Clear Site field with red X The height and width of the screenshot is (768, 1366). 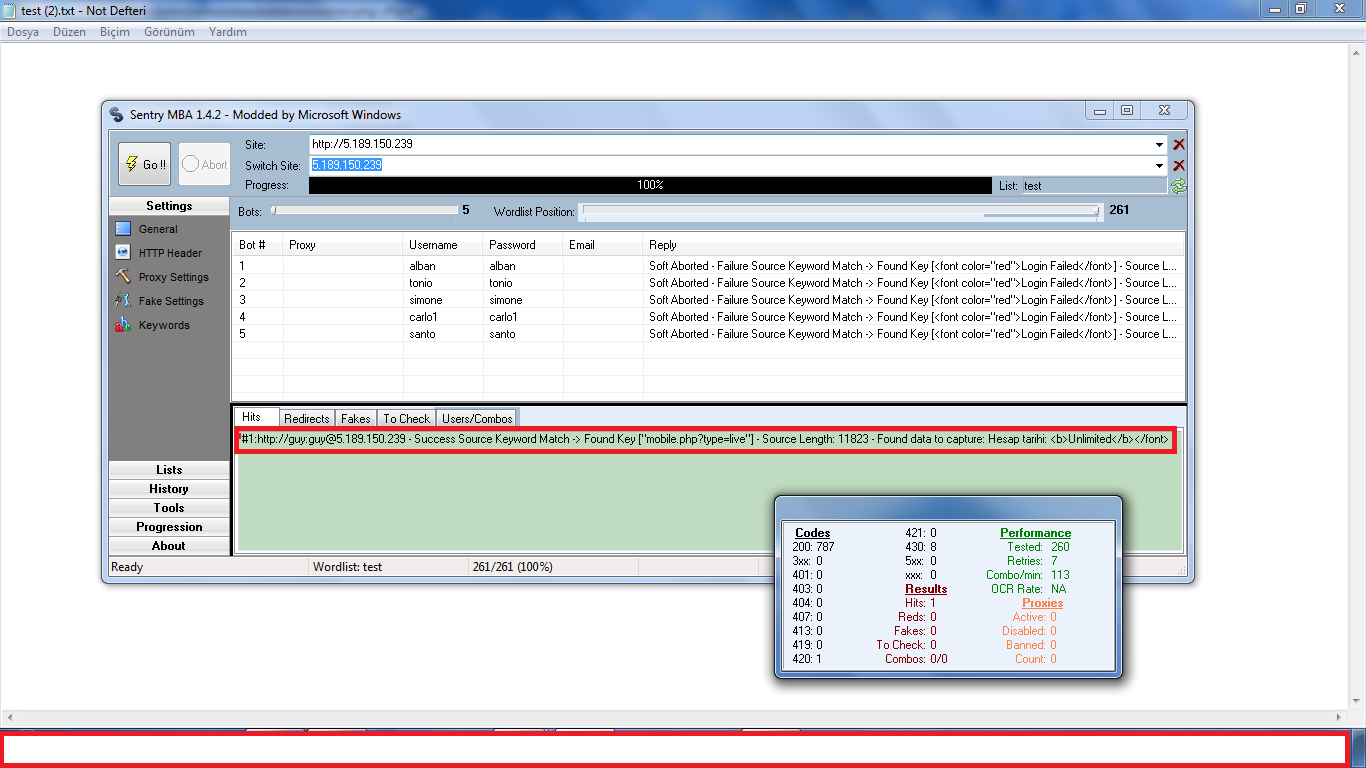pyautogui.click(x=1179, y=145)
